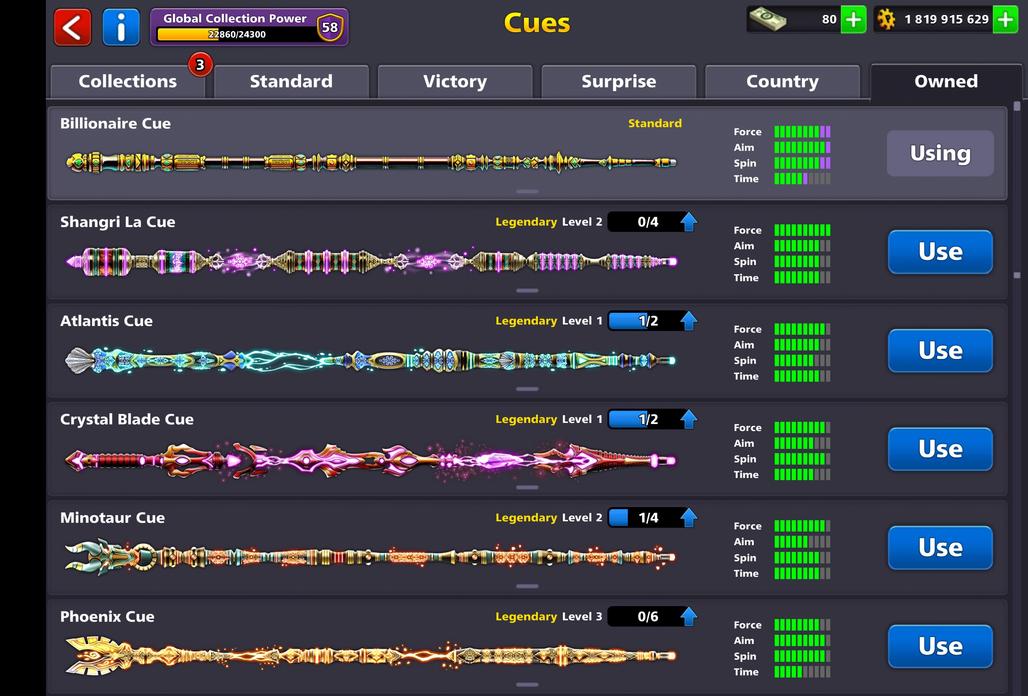Select the Atlantis Cue image
This screenshot has height=696, width=1028.
[x=370, y=361]
